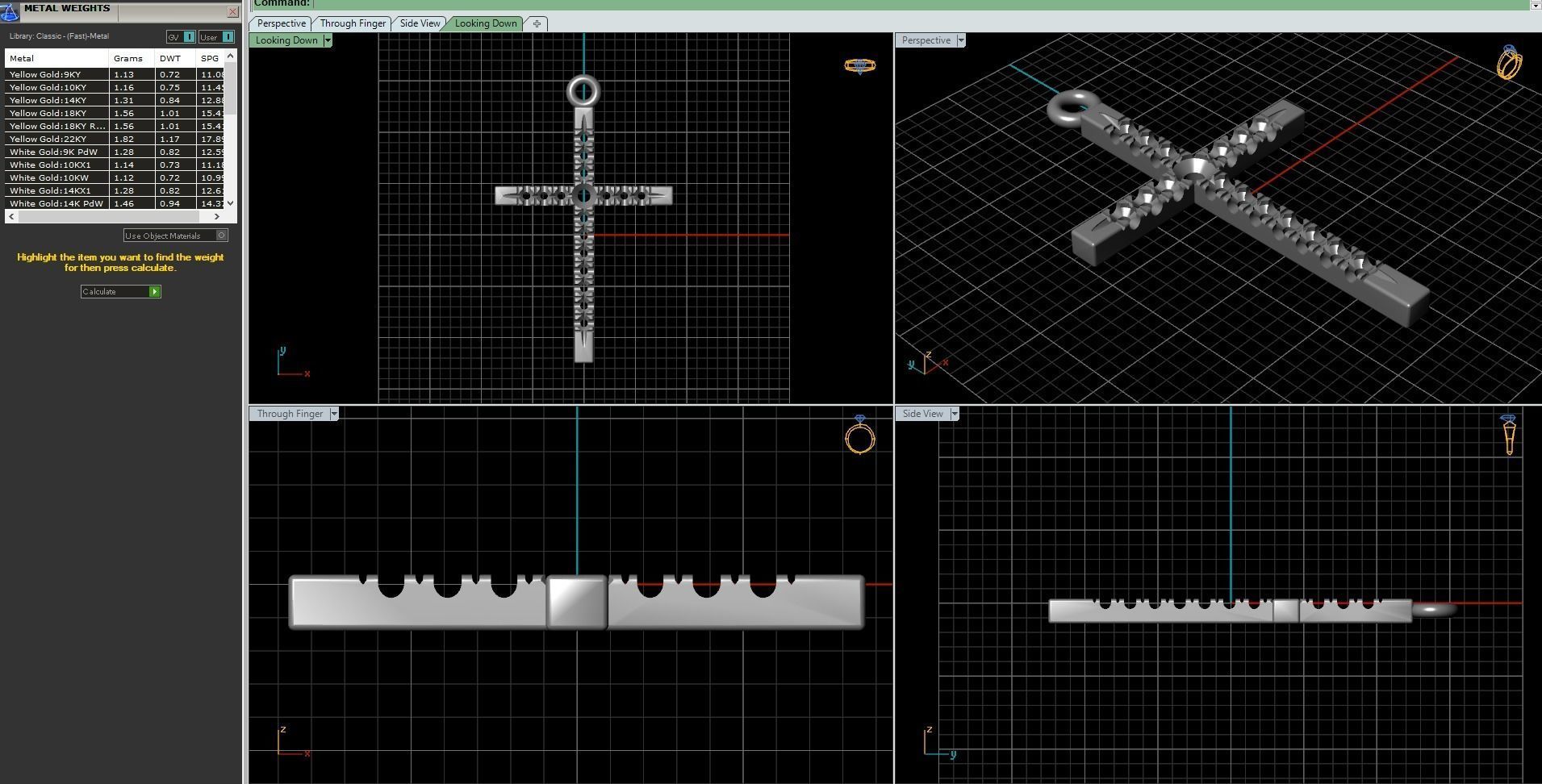Open the Looking Down viewport dropdown arrow
The height and width of the screenshot is (784, 1542).
click(x=328, y=40)
